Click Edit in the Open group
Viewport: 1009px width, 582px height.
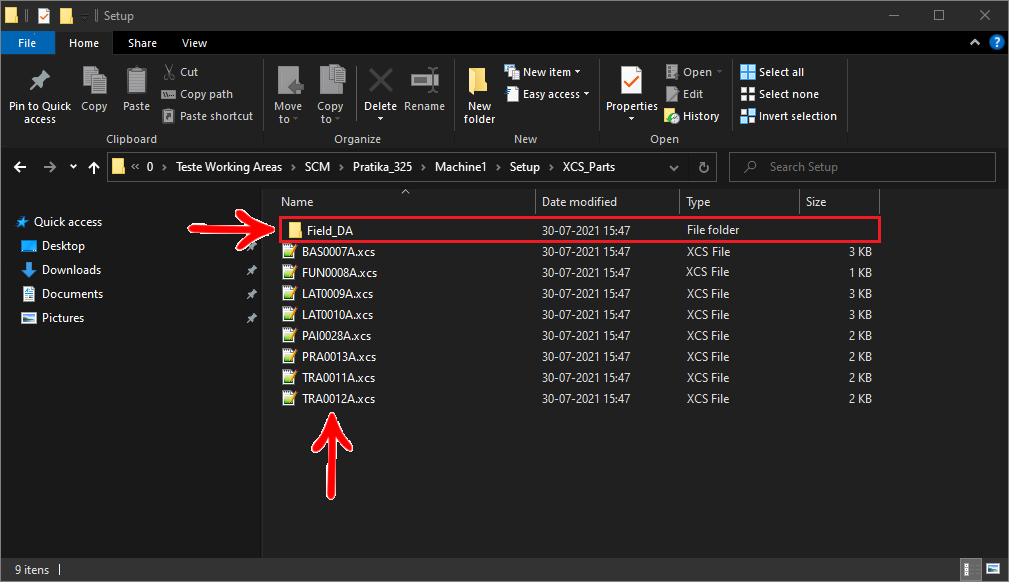click(x=684, y=94)
